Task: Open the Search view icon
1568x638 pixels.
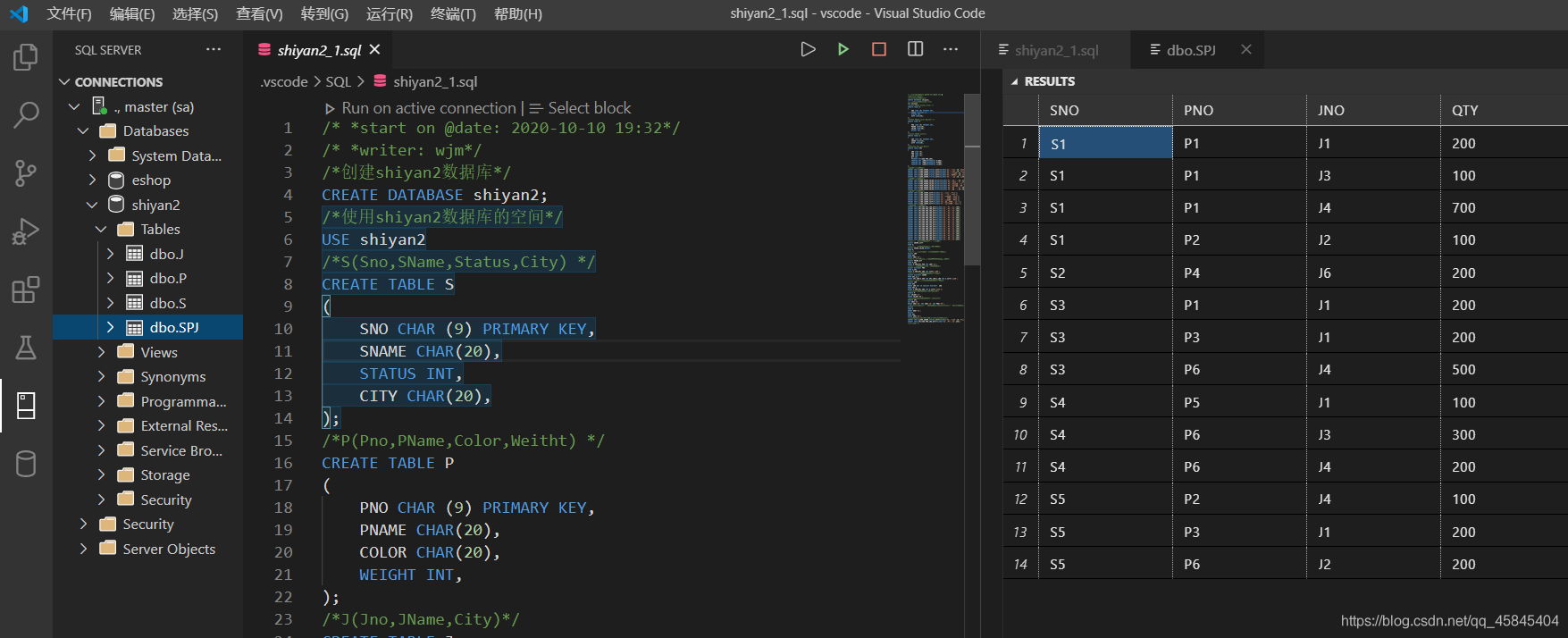Action: [26, 114]
